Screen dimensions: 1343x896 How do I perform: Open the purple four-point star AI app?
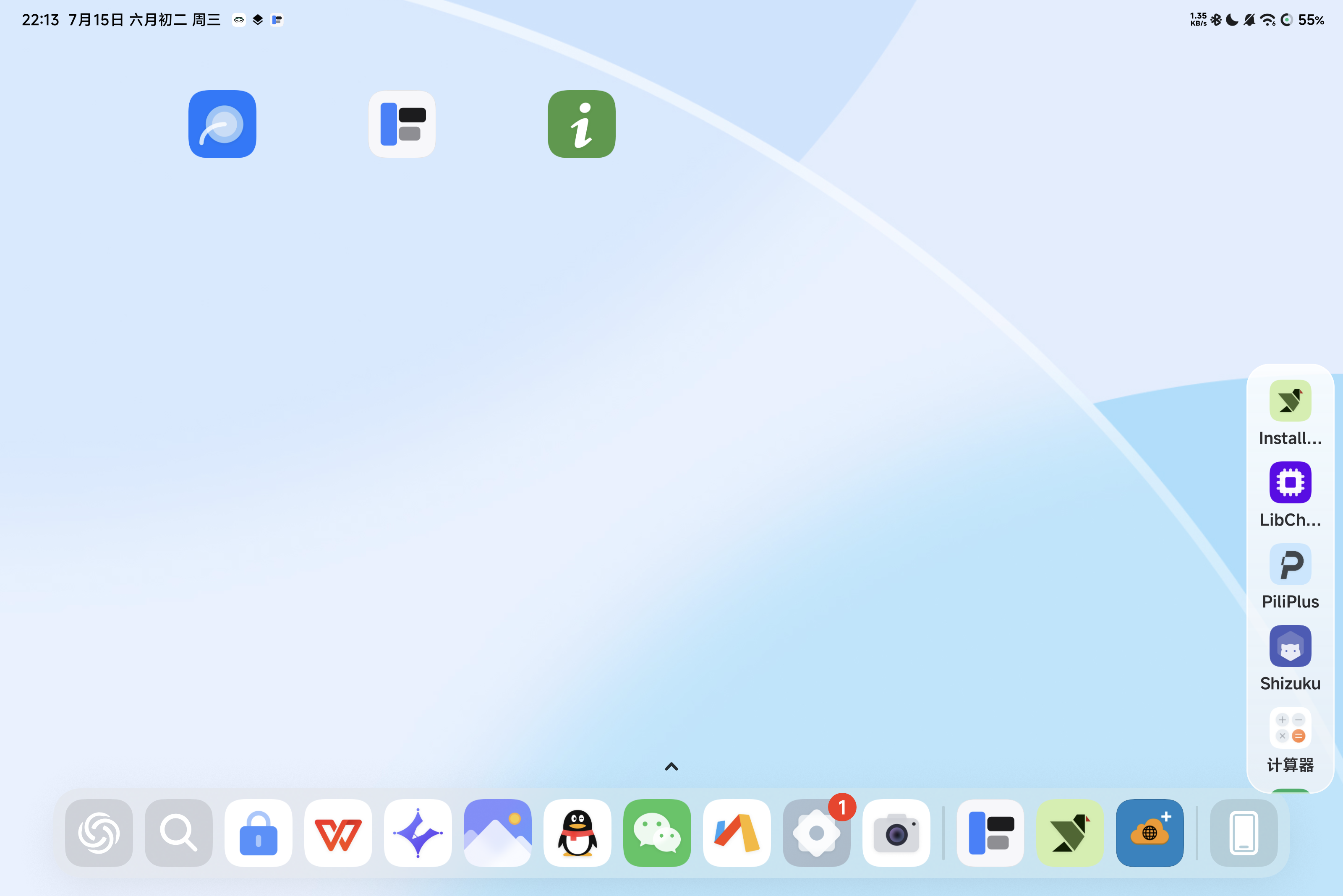418,833
